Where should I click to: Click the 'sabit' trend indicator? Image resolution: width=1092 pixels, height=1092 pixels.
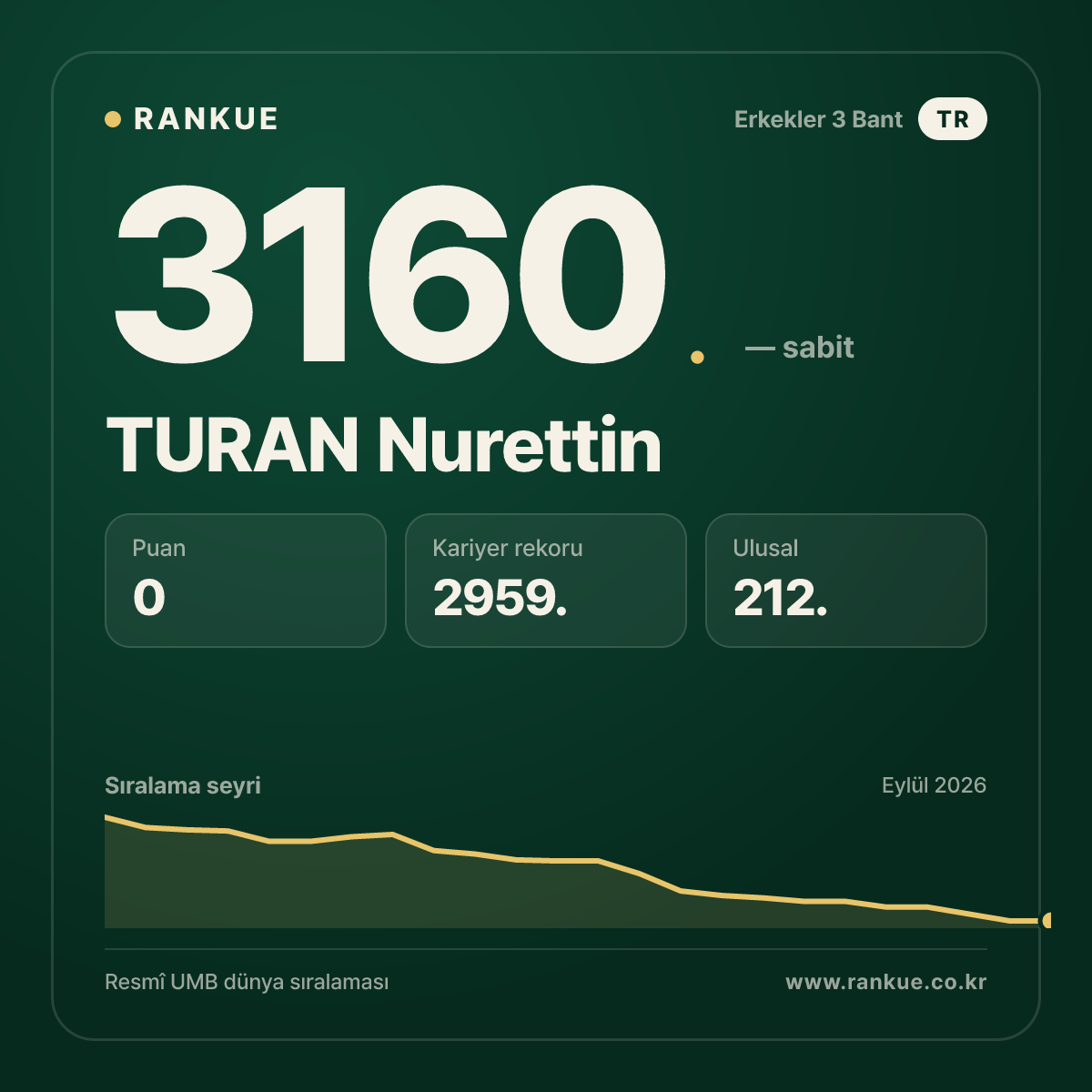[800, 347]
